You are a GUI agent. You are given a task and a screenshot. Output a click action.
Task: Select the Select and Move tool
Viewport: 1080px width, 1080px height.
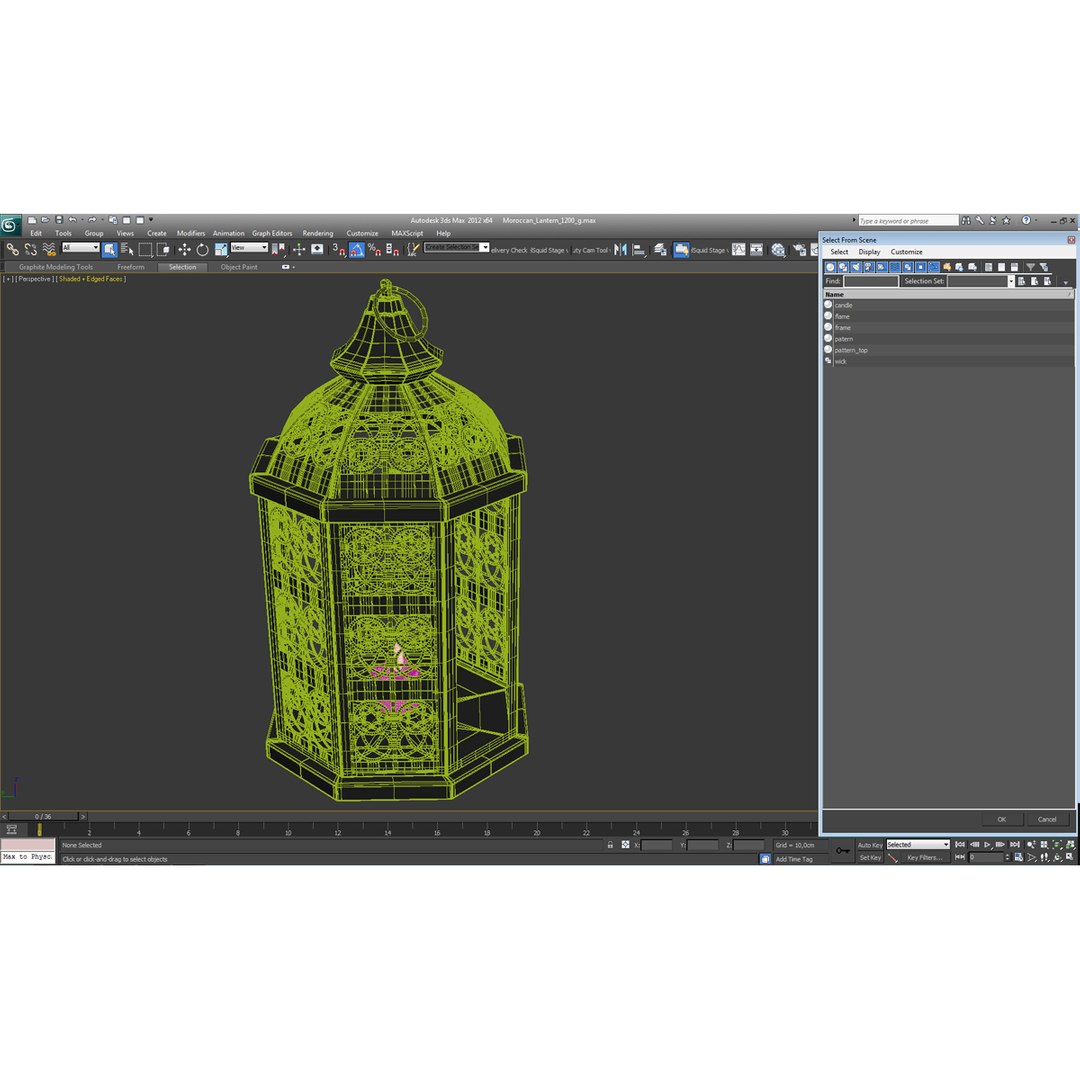[185, 249]
